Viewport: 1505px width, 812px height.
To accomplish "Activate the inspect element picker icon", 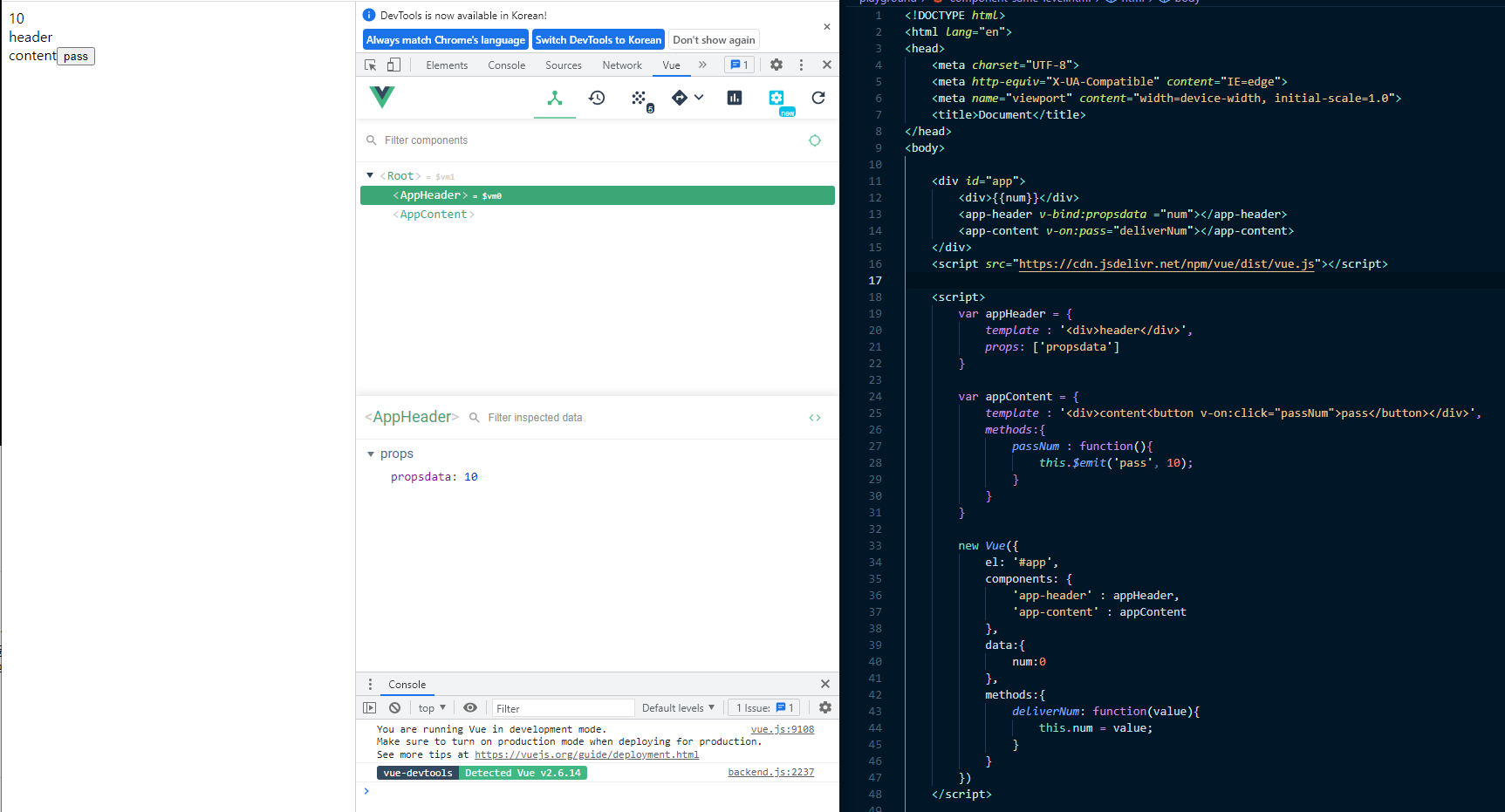I will pyautogui.click(x=371, y=65).
